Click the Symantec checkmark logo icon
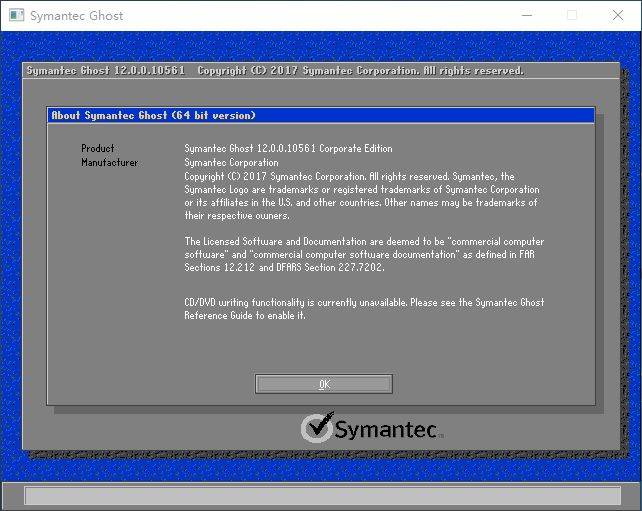This screenshot has width=642, height=511. [x=317, y=428]
